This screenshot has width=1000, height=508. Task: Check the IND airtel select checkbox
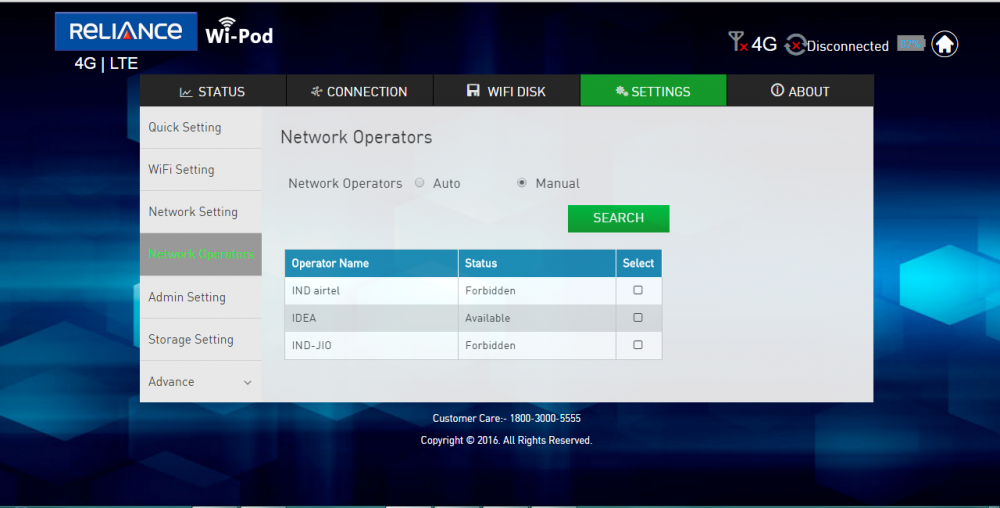(x=638, y=290)
